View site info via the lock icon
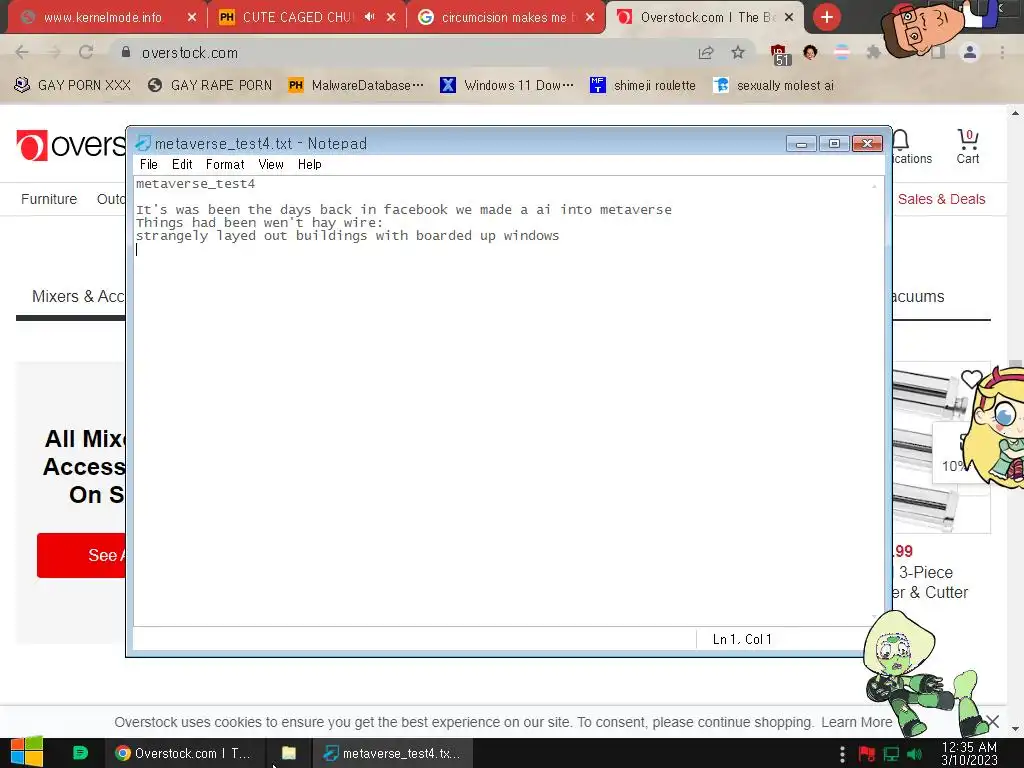The image size is (1024, 768). [126, 52]
